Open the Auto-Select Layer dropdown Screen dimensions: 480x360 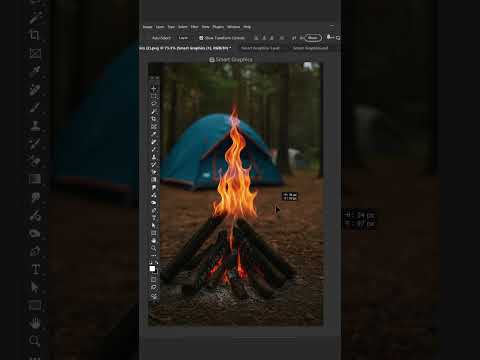183,38
